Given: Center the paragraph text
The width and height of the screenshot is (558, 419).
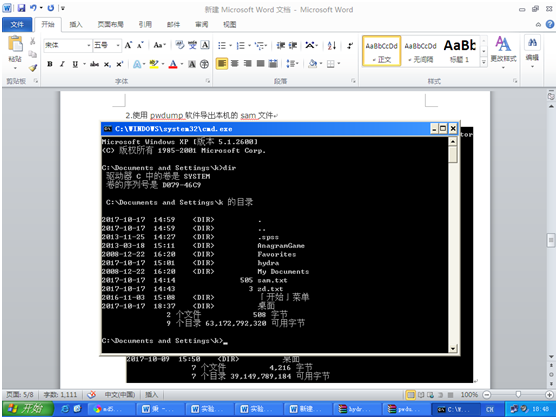Looking at the screenshot, I should [235, 64].
